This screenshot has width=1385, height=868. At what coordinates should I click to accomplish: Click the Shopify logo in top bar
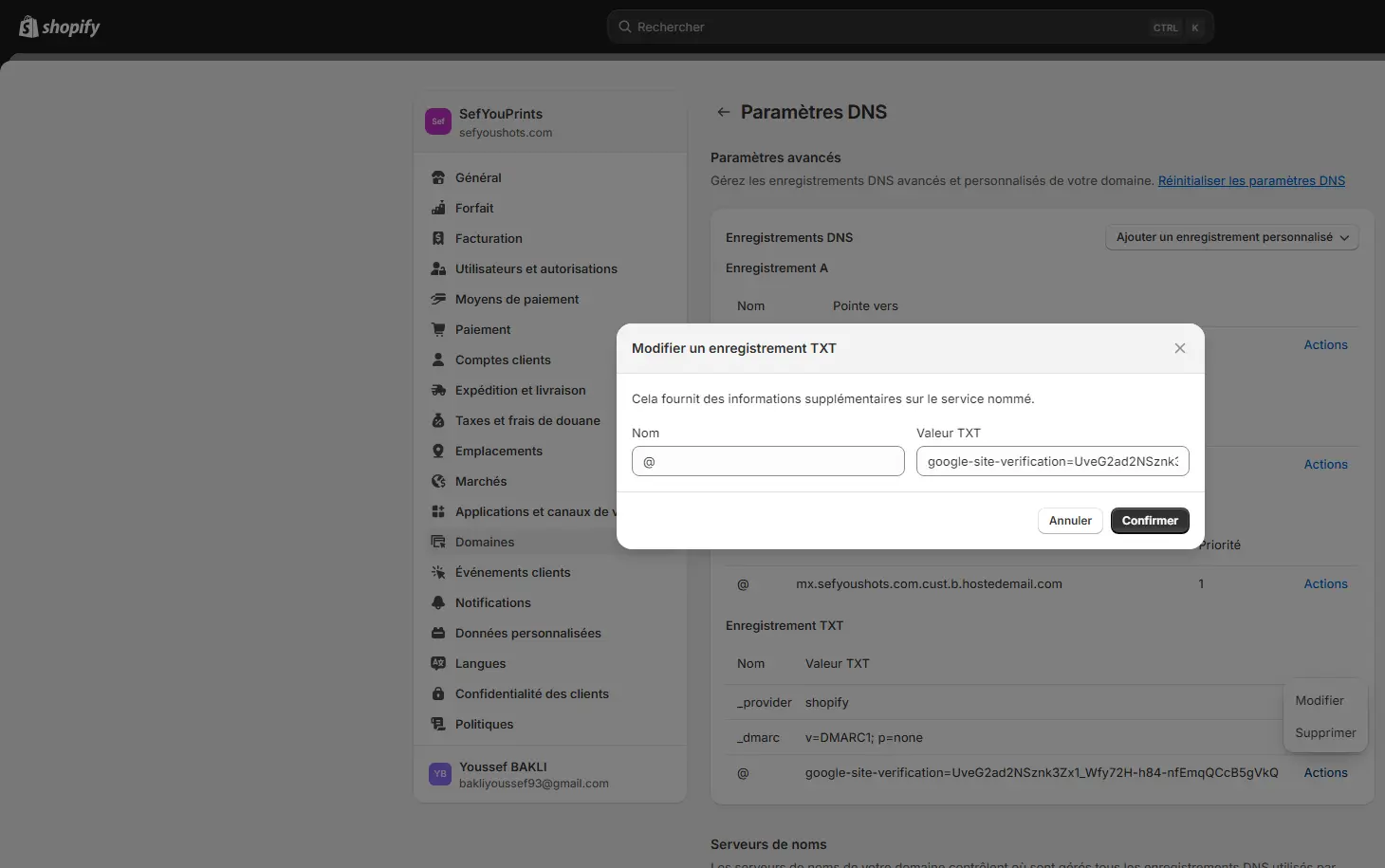(60, 27)
